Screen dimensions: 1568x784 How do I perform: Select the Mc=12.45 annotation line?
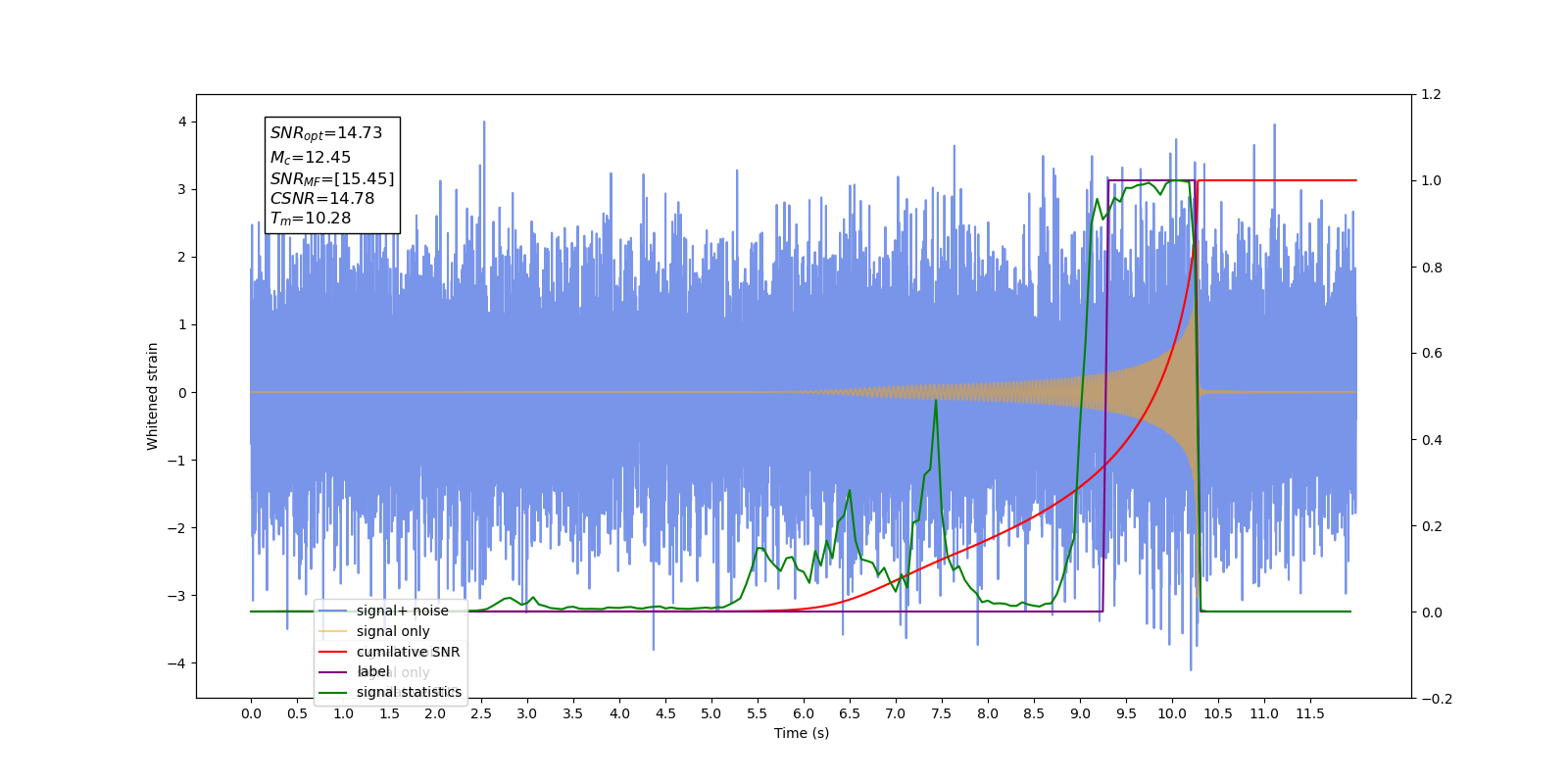tap(310, 157)
